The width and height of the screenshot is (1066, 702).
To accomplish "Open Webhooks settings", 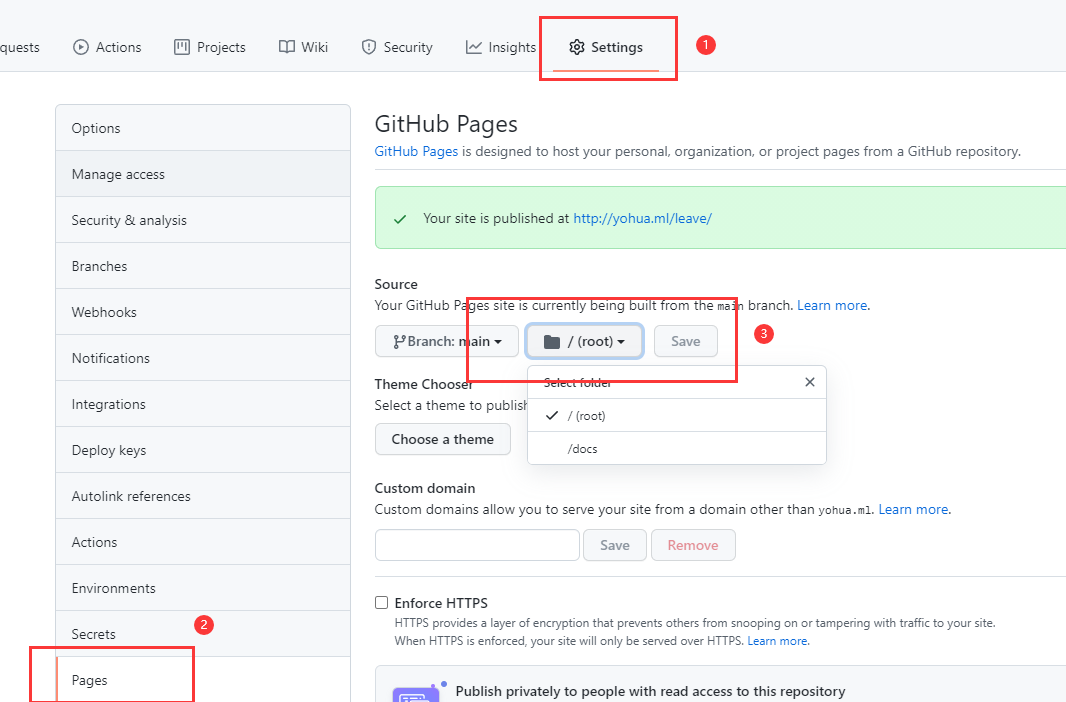I will click(x=203, y=312).
